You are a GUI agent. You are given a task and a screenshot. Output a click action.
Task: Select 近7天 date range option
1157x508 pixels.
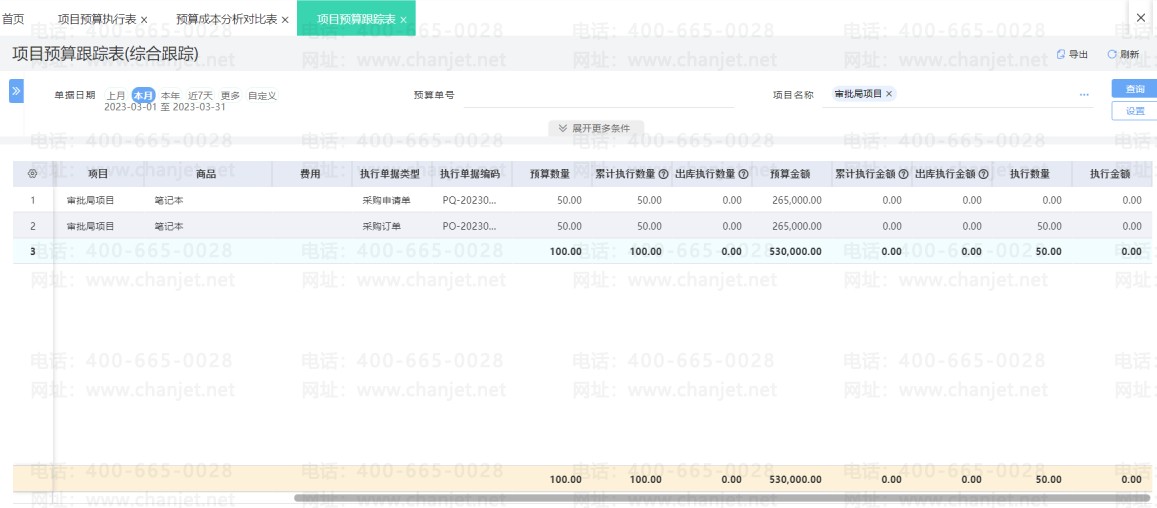tap(200, 95)
